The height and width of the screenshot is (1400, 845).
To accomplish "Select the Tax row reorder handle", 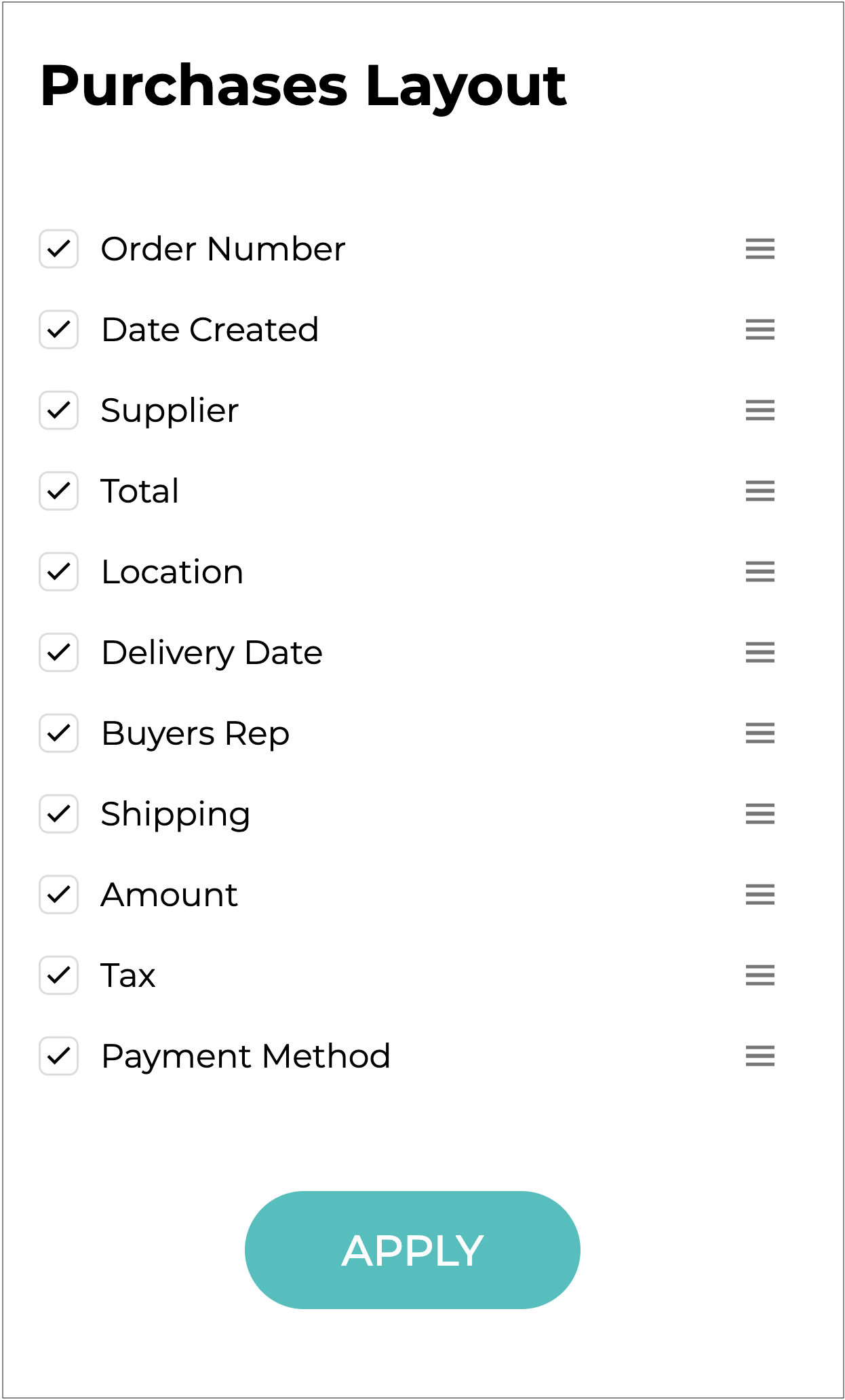I will coord(760,975).
